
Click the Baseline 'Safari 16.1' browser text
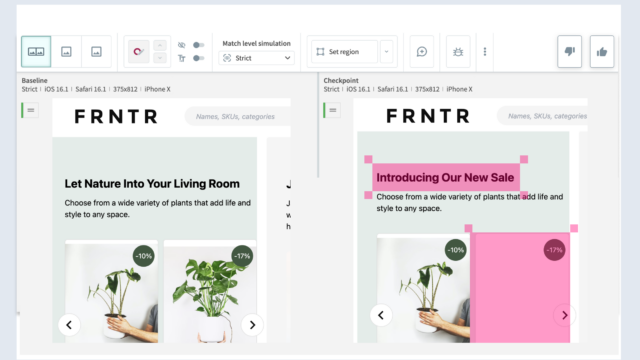tap(91, 89)
